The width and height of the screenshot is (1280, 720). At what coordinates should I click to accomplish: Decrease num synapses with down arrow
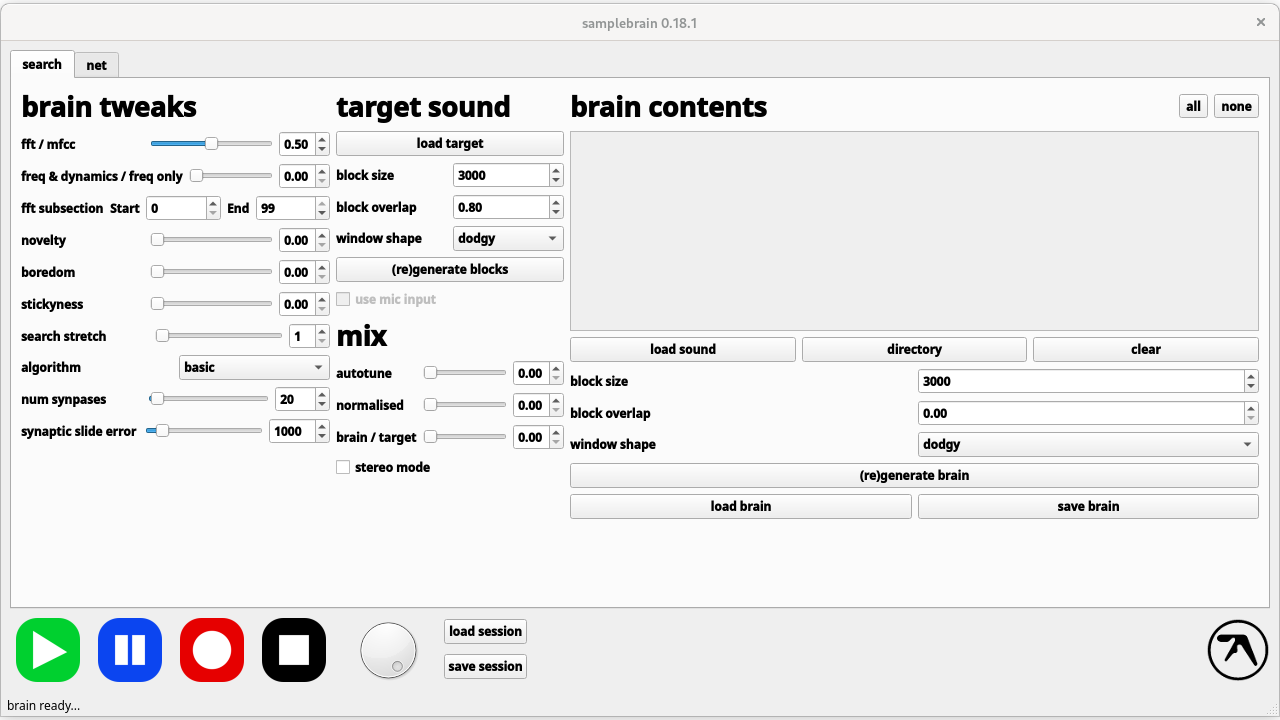(322, 405)
